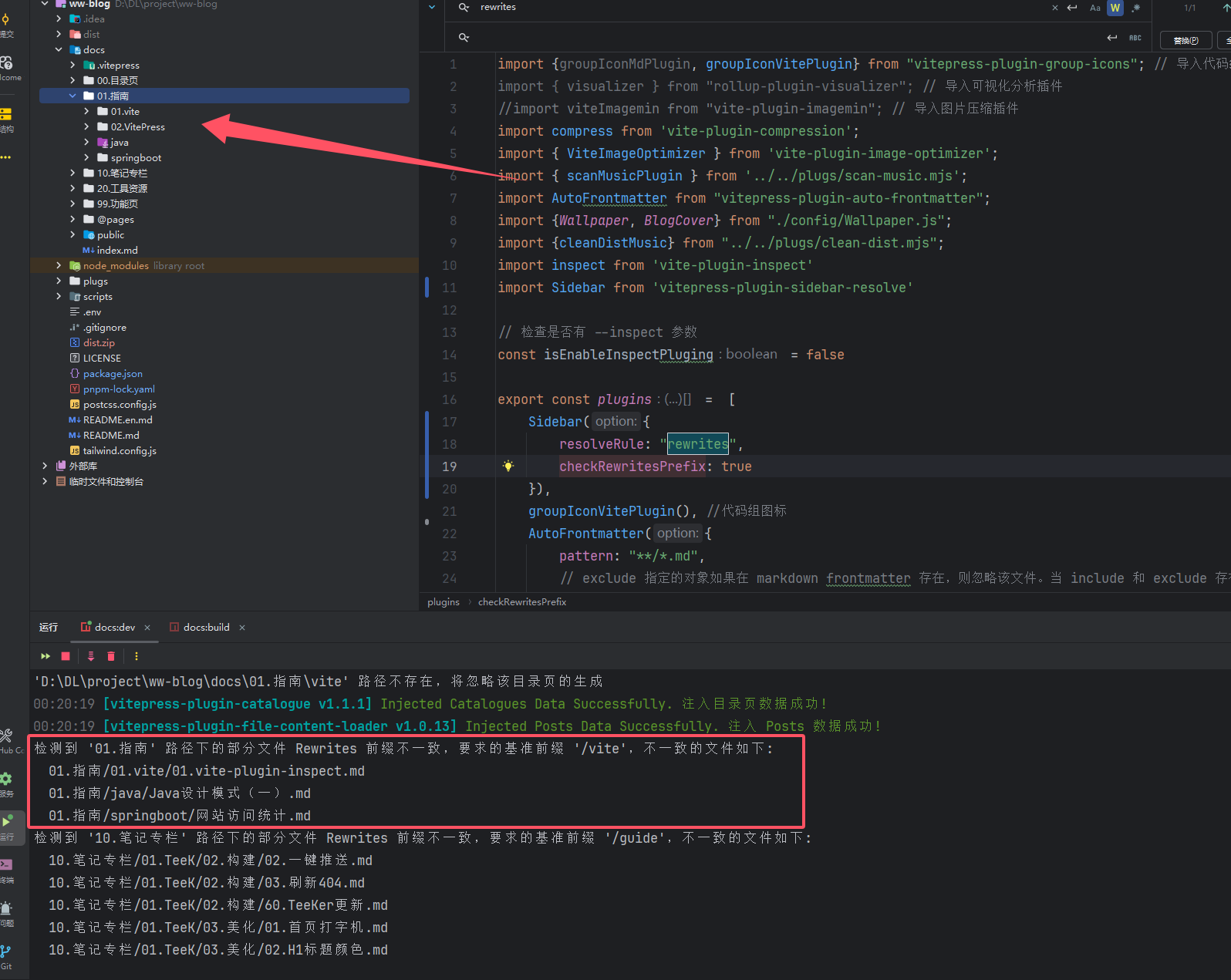Expand the 10.笔记专栏 folder
Viewport: 1231px width, 980px height.
click(73, 173)
